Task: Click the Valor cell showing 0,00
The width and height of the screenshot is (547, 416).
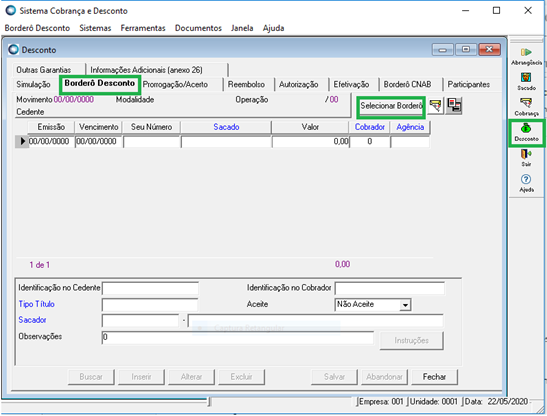Action: pyautogui.click(x=310, y=141)
